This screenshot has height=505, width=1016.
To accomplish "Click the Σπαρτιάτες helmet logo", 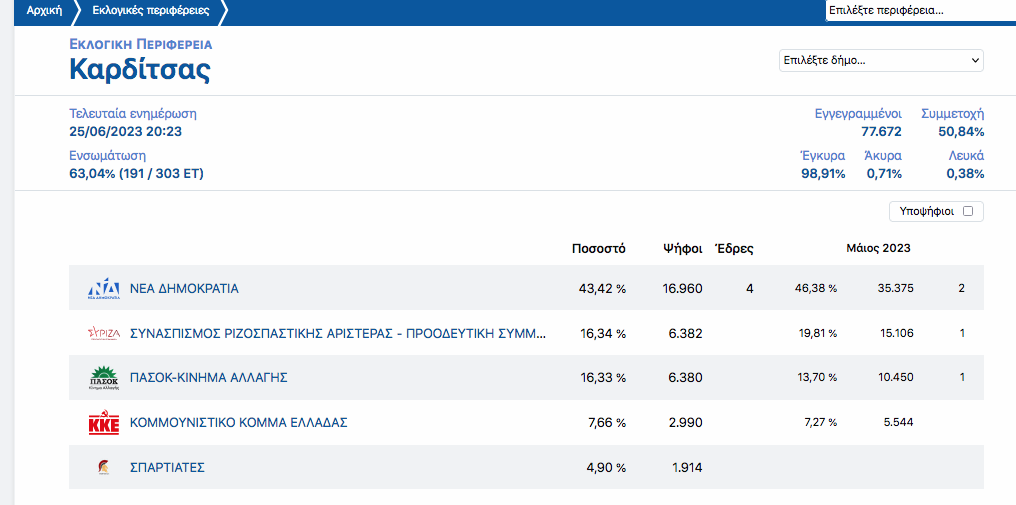I will click(104, 467).
